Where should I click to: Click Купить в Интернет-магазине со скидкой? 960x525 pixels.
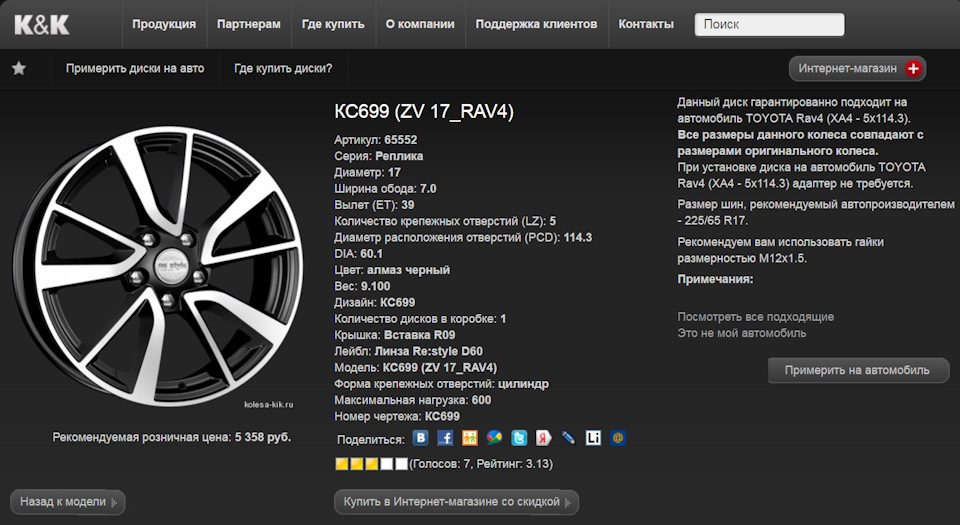tap(456, 502)
